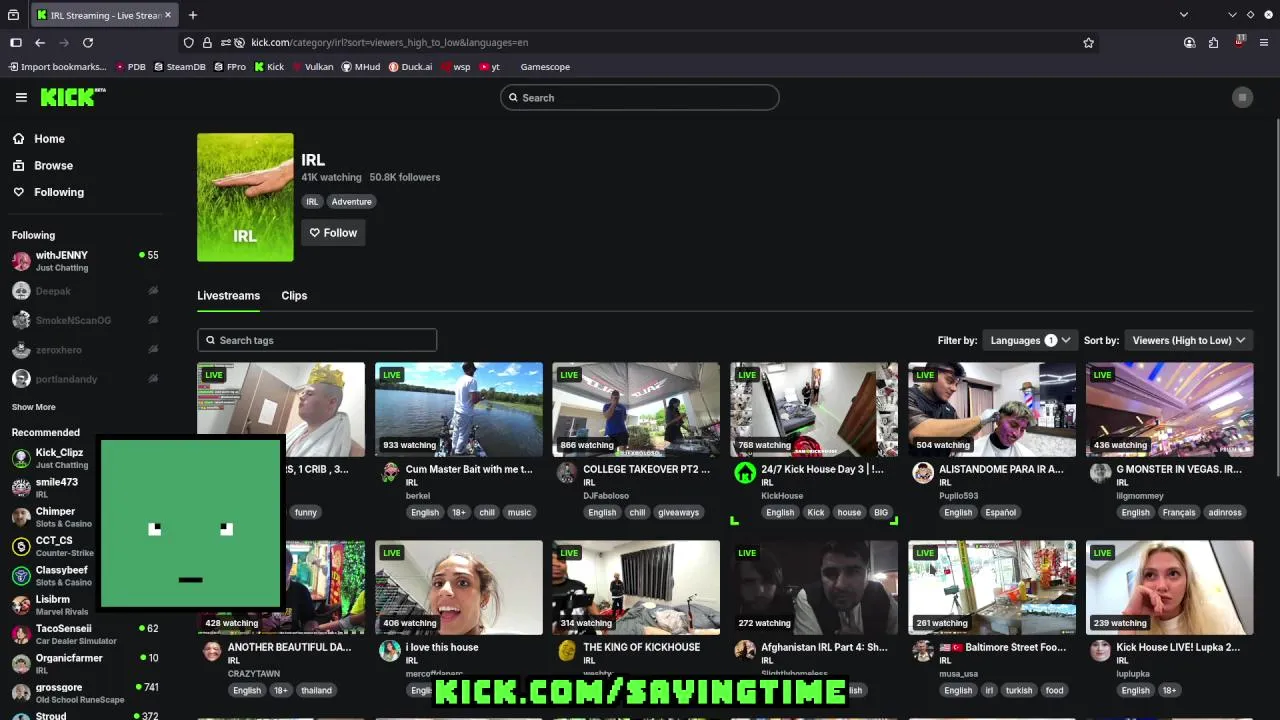Click the 'adinross' tag on G MONSTER stream

pos(1225,512)
